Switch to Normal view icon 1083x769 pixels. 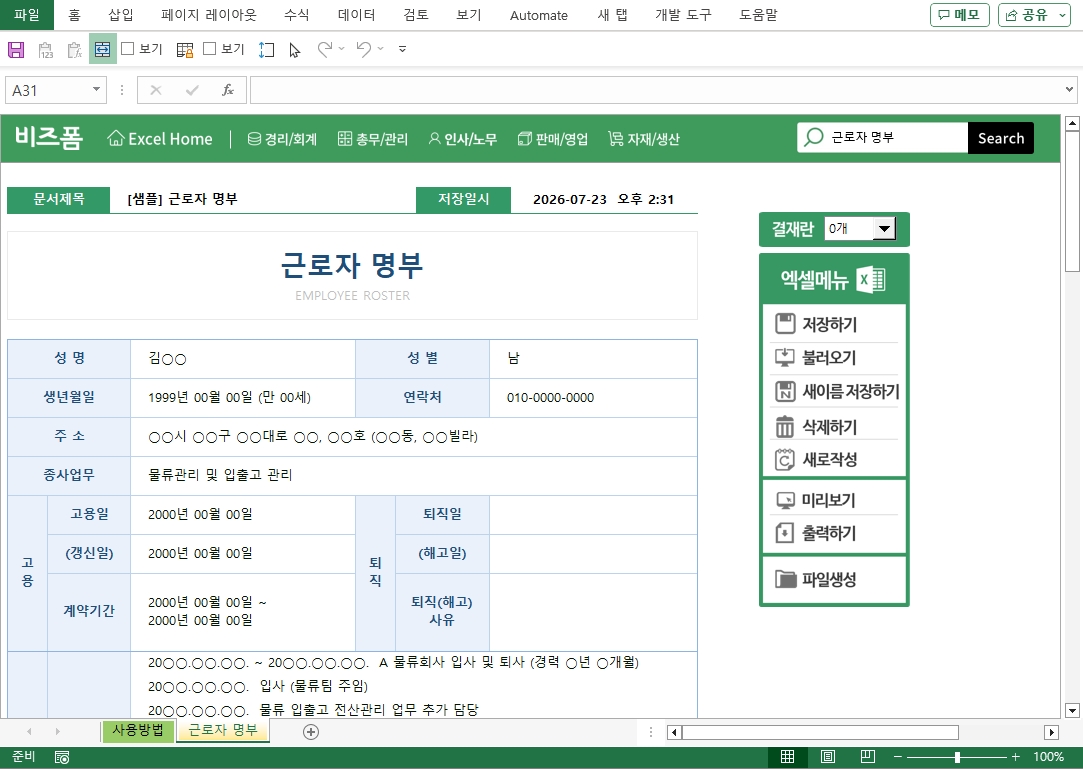click(787, 757)
